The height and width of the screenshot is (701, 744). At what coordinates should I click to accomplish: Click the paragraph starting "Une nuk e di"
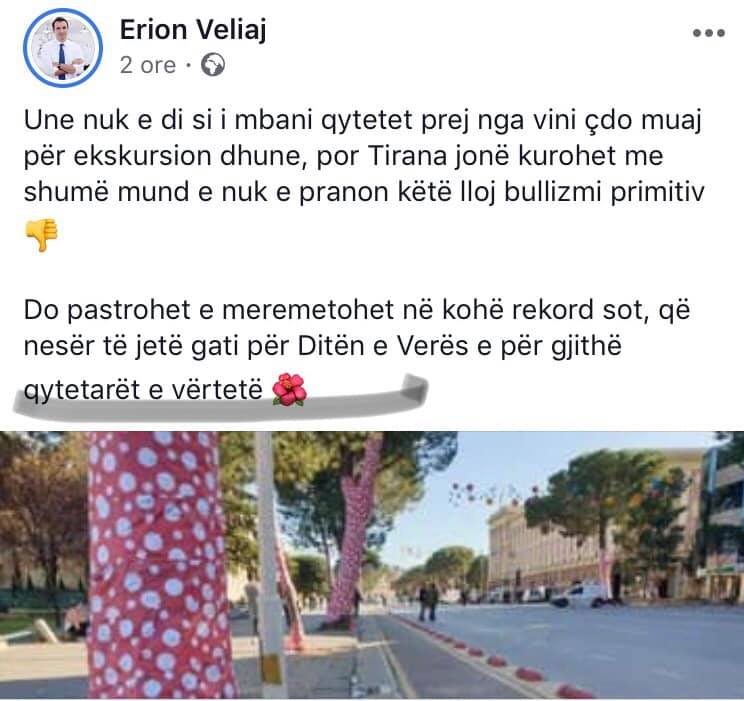tap(364, 156)
